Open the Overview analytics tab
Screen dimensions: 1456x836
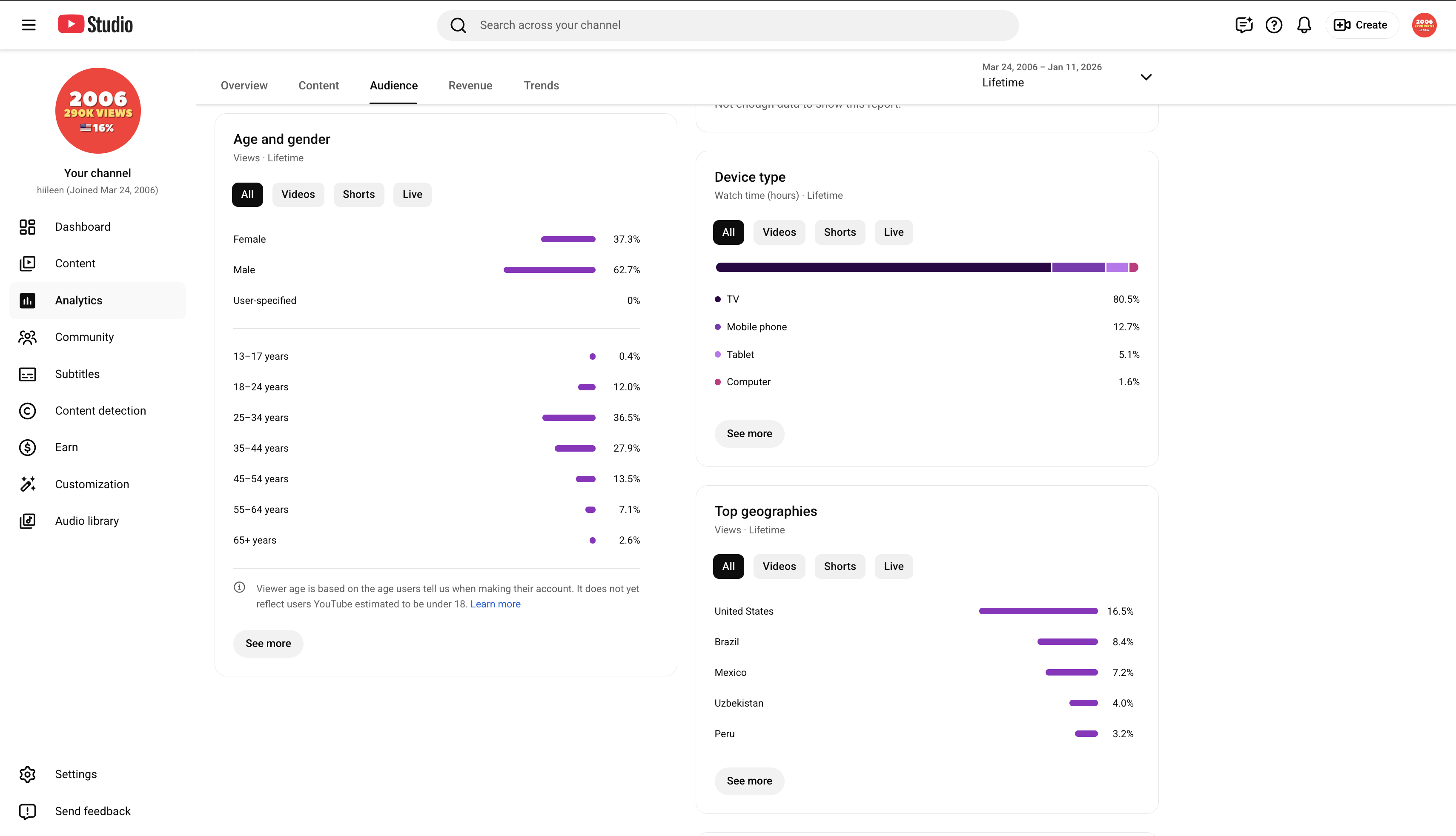tap(244, 86)
